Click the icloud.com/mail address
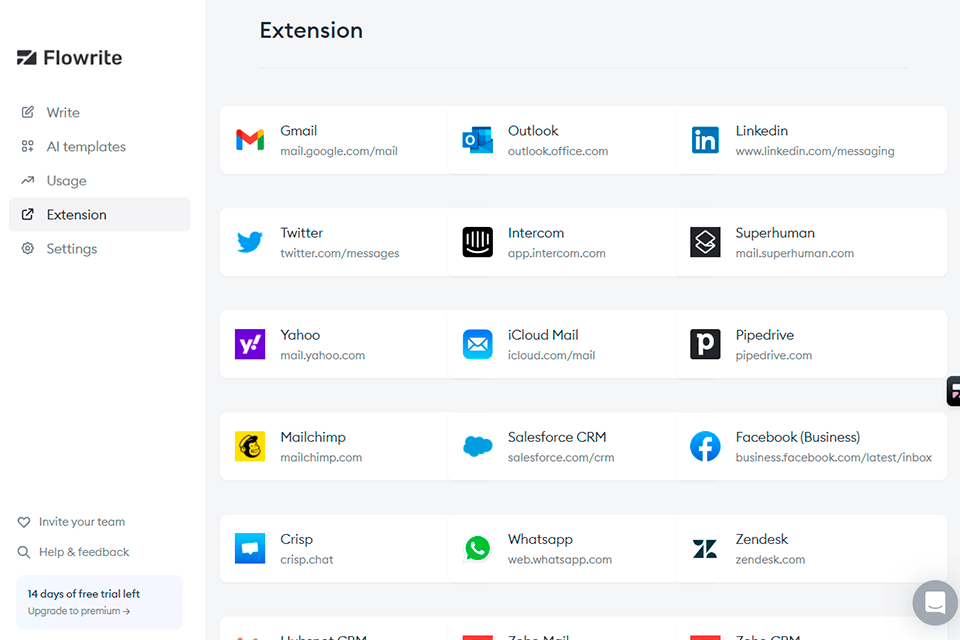Image resolution: width=960 pixels, height=640 pixels. [551, 355]
